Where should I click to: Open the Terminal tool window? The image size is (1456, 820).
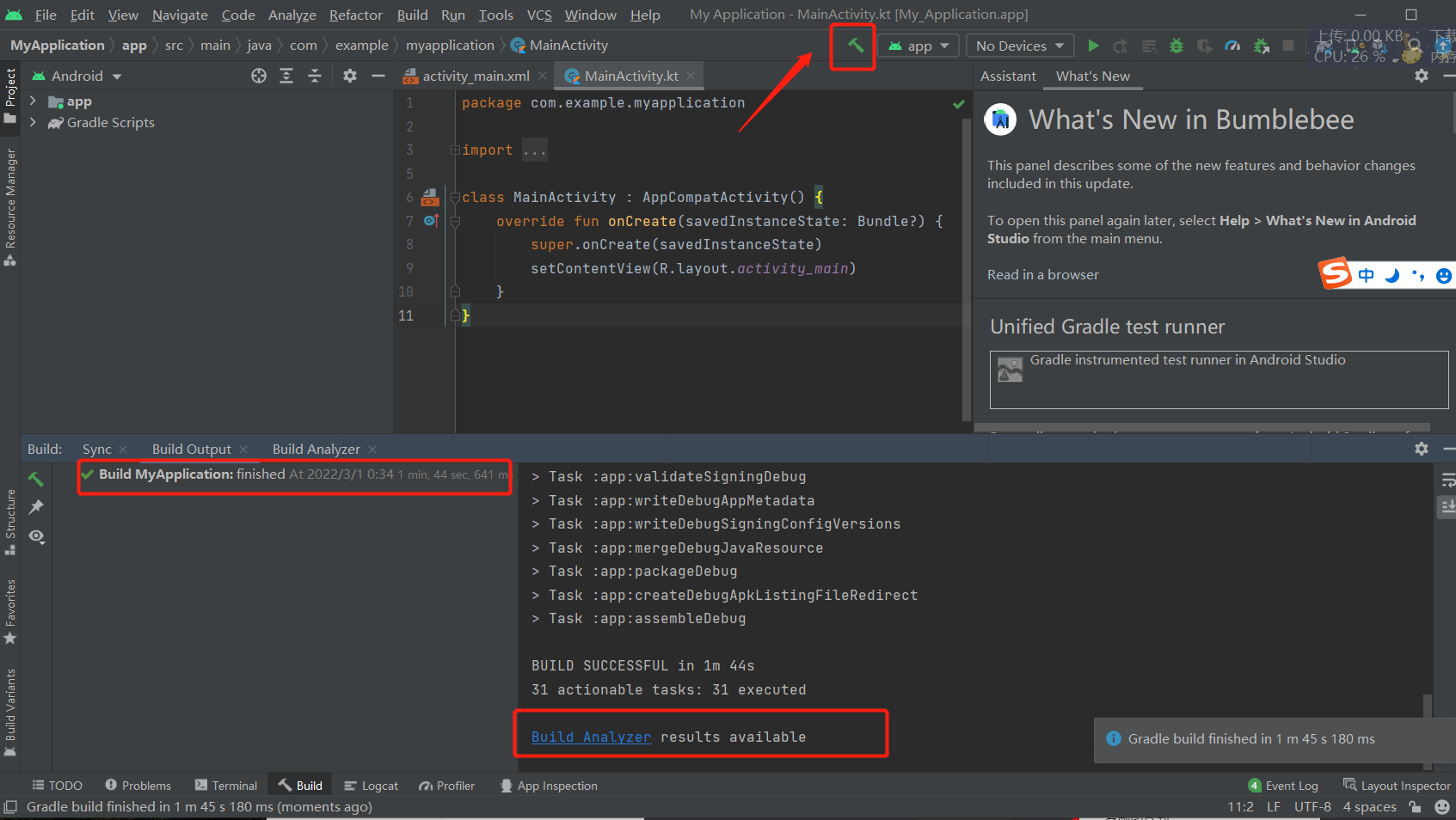(225, 786)
